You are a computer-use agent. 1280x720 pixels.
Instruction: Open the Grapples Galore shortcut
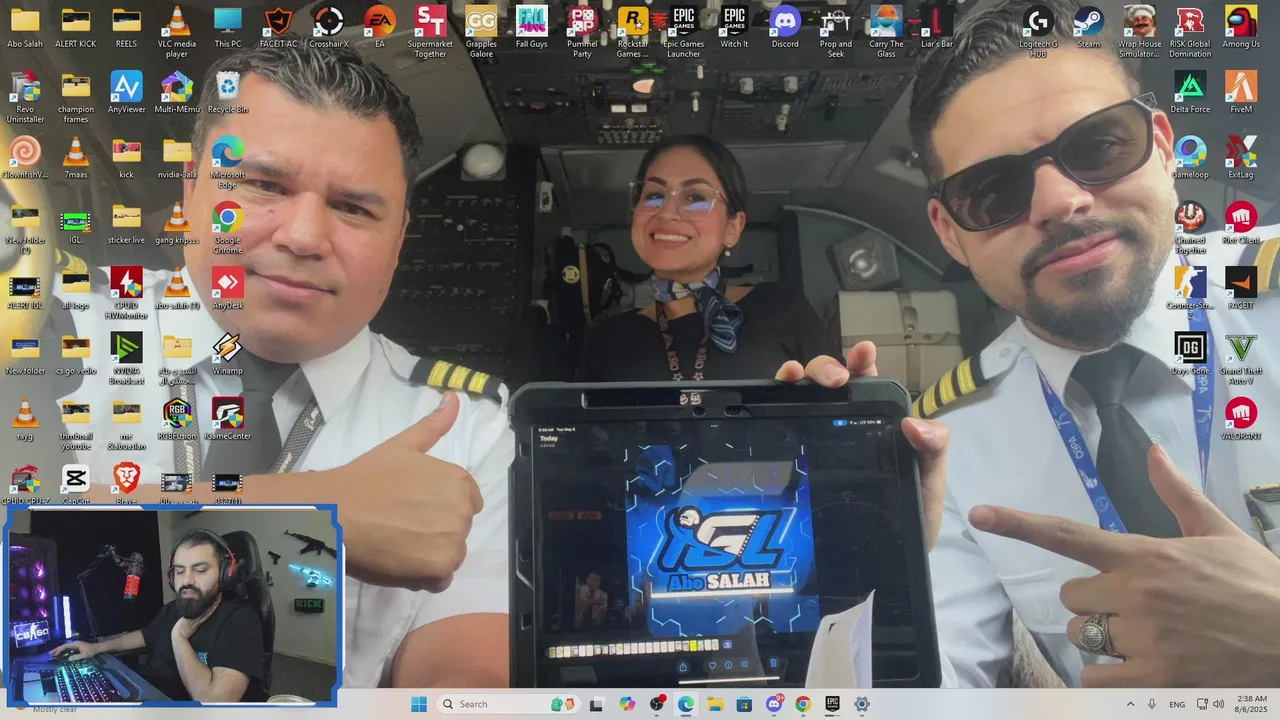point(481,30)
